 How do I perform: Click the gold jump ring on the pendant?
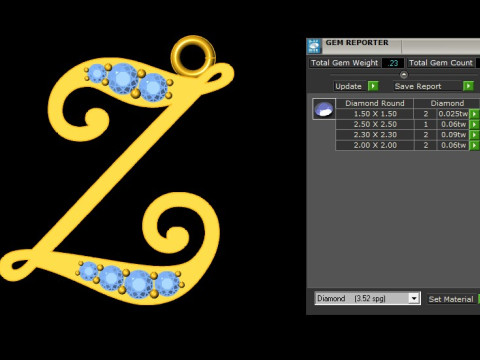point(193,56)
